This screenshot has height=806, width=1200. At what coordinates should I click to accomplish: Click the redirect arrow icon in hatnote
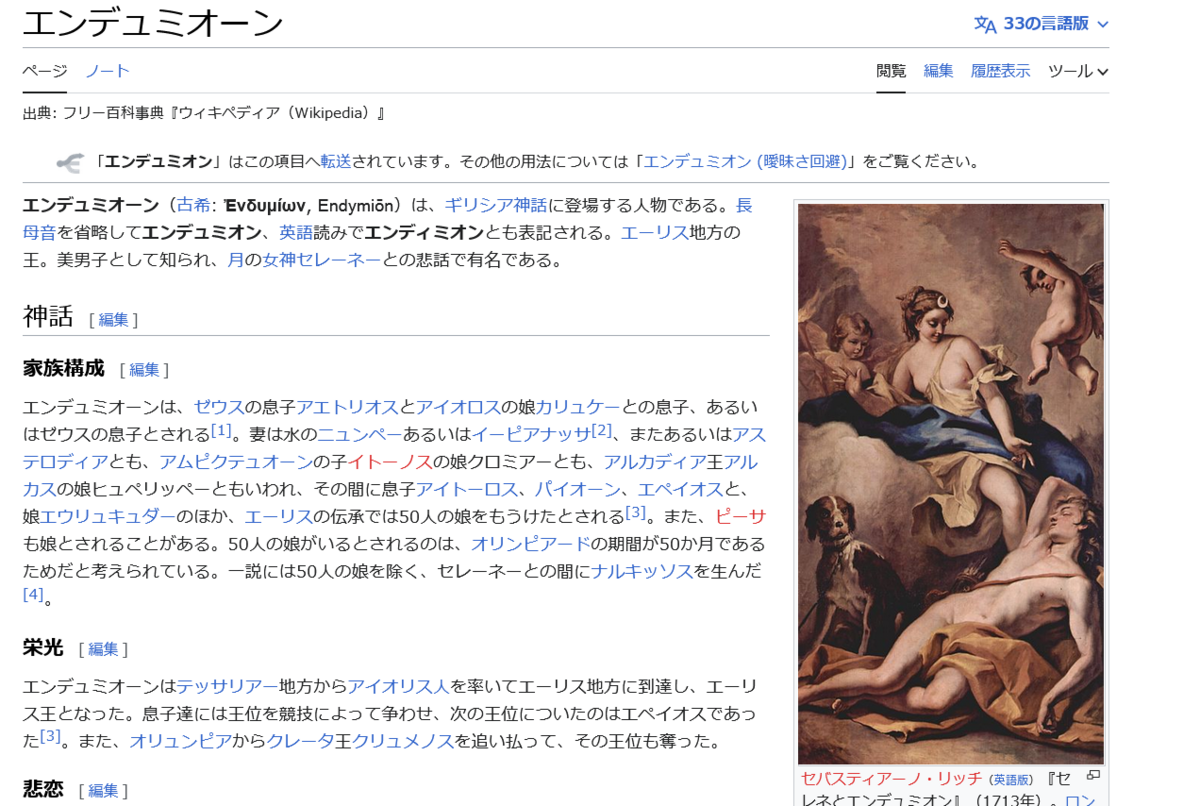tap(69, 162)
